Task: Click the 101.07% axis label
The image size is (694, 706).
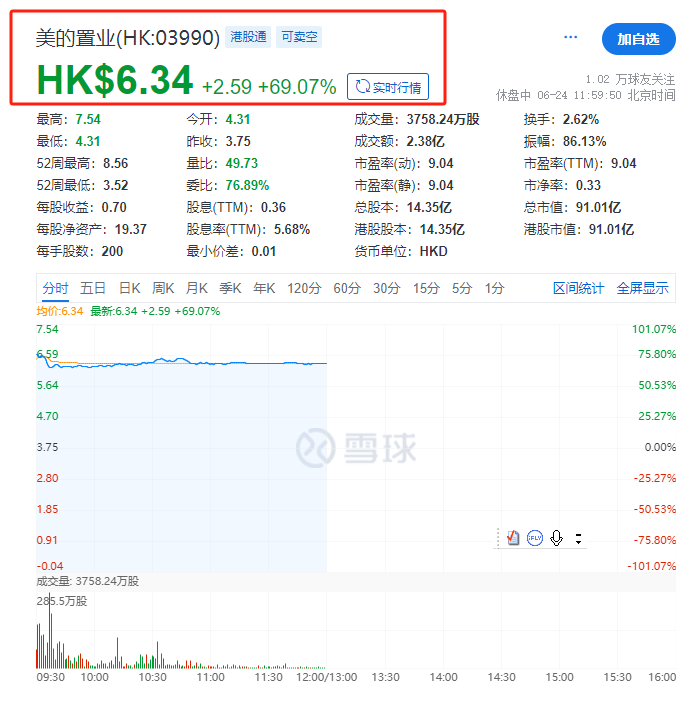Action: point(654,329)
